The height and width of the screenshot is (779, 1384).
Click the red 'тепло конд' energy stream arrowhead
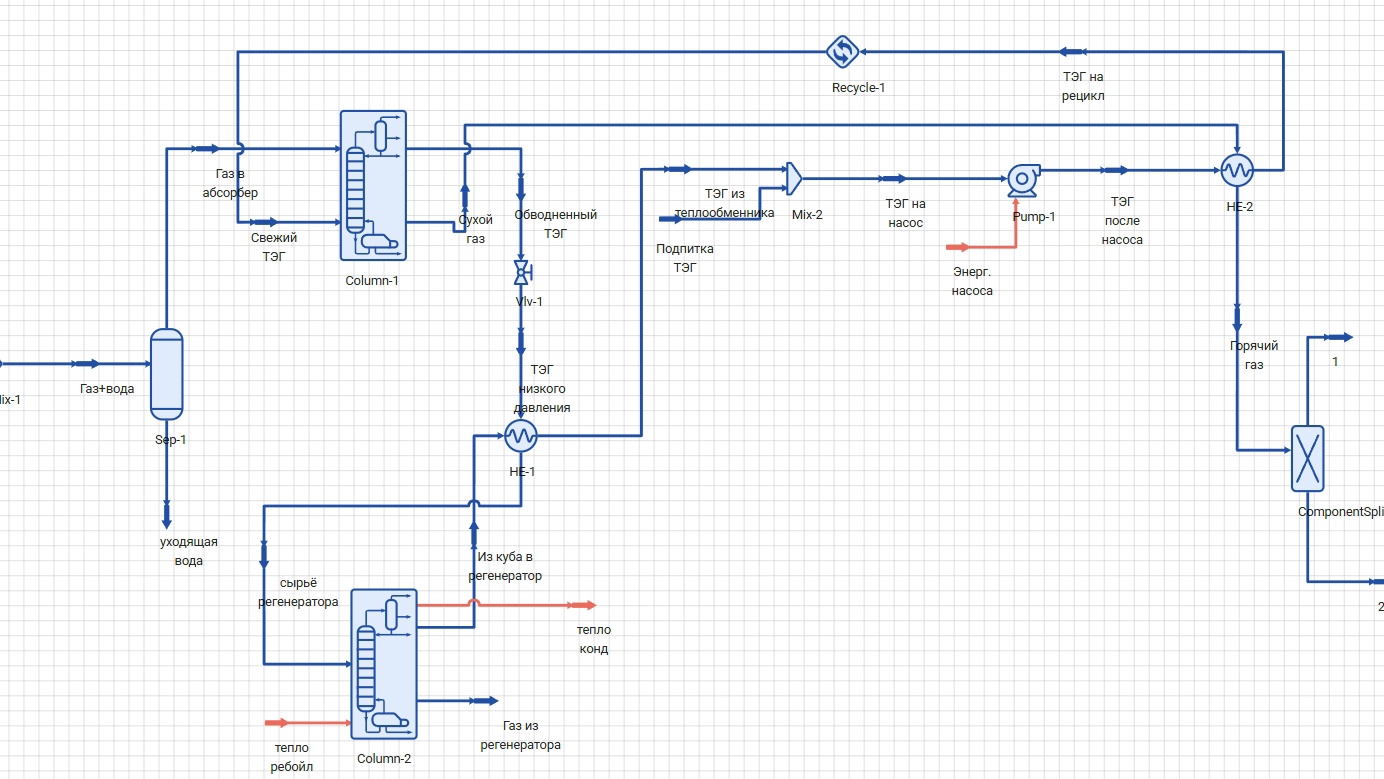click(583, 605)
